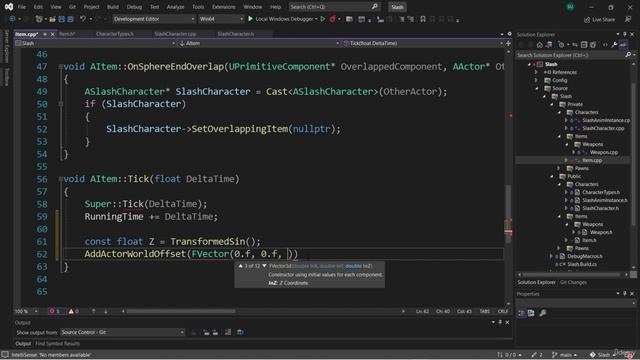640x360 pixels.
Task: Switch views icon in Solution Explorer toolbar
Action: 549,45
